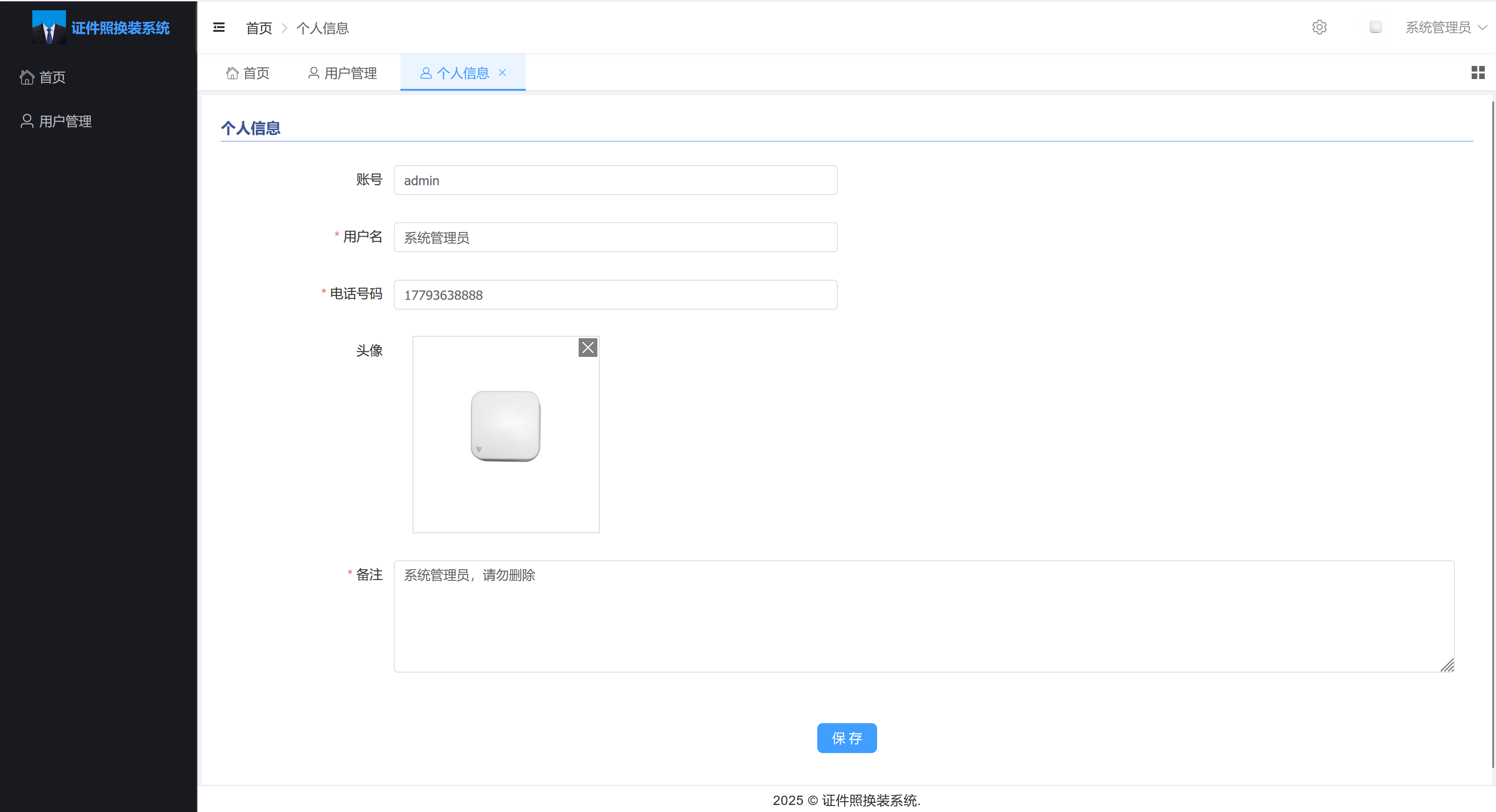Click the 账号 input field
The height and width of the screenshot is (812, 1496).
[615, 181]
